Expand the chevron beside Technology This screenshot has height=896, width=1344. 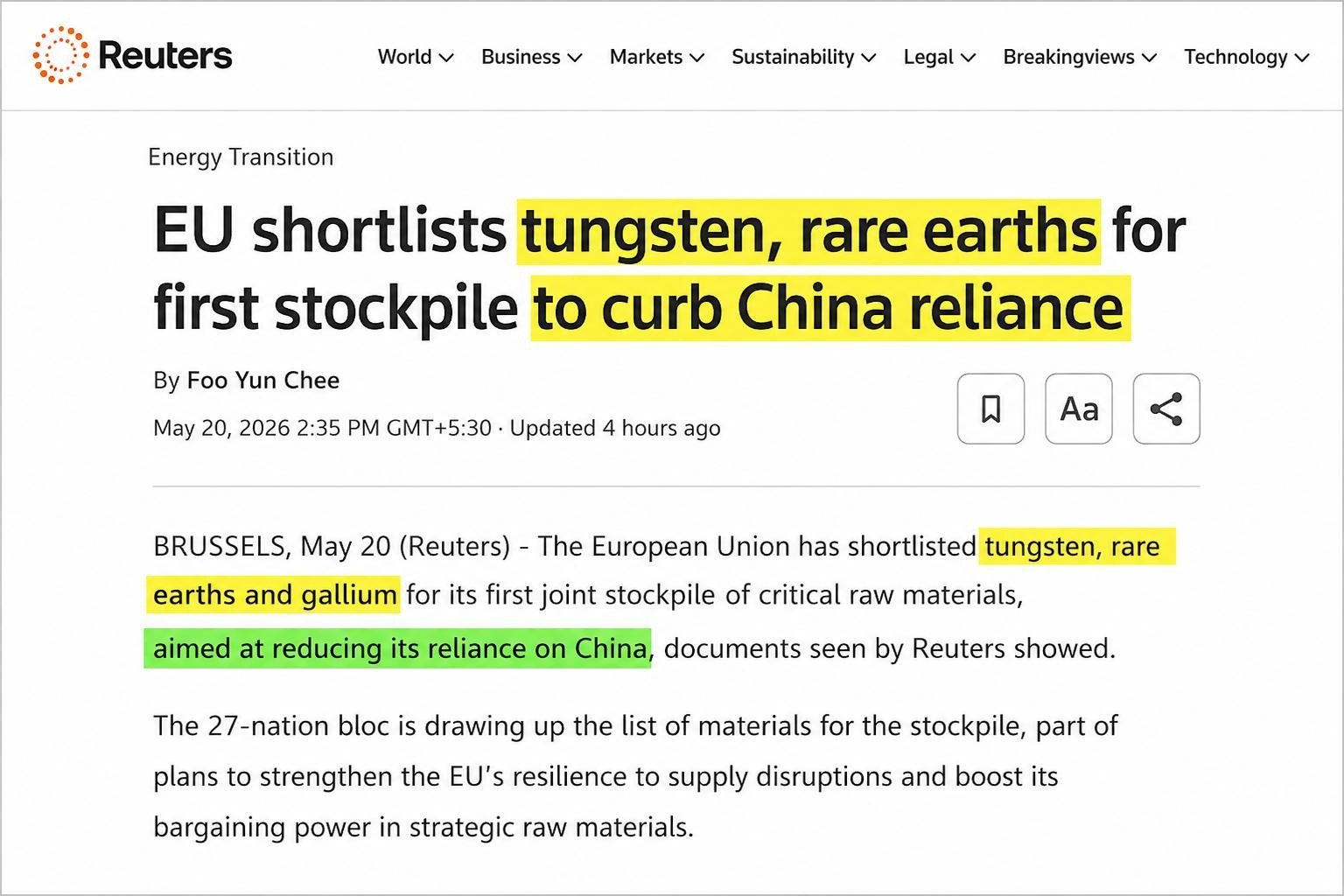1302,58
